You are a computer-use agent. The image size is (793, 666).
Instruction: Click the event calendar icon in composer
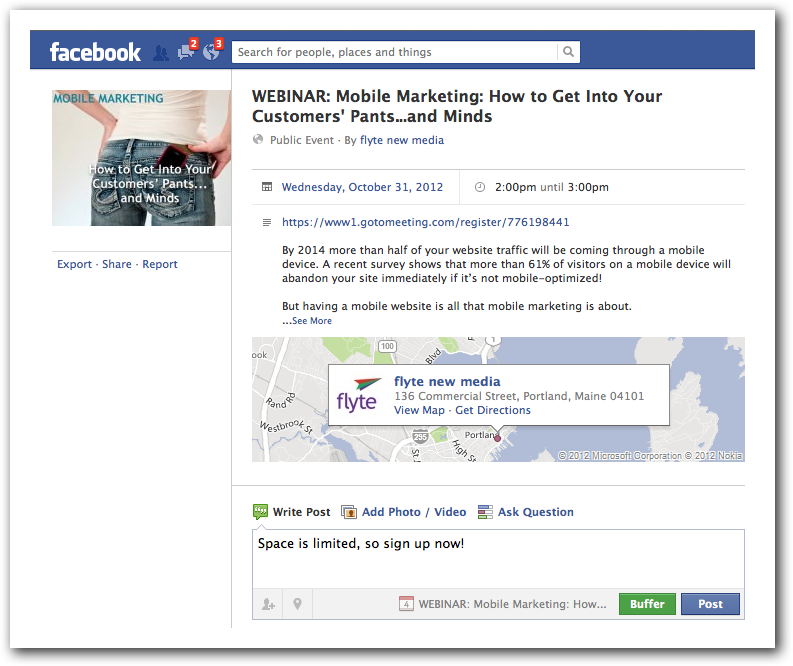pos(406,604)
